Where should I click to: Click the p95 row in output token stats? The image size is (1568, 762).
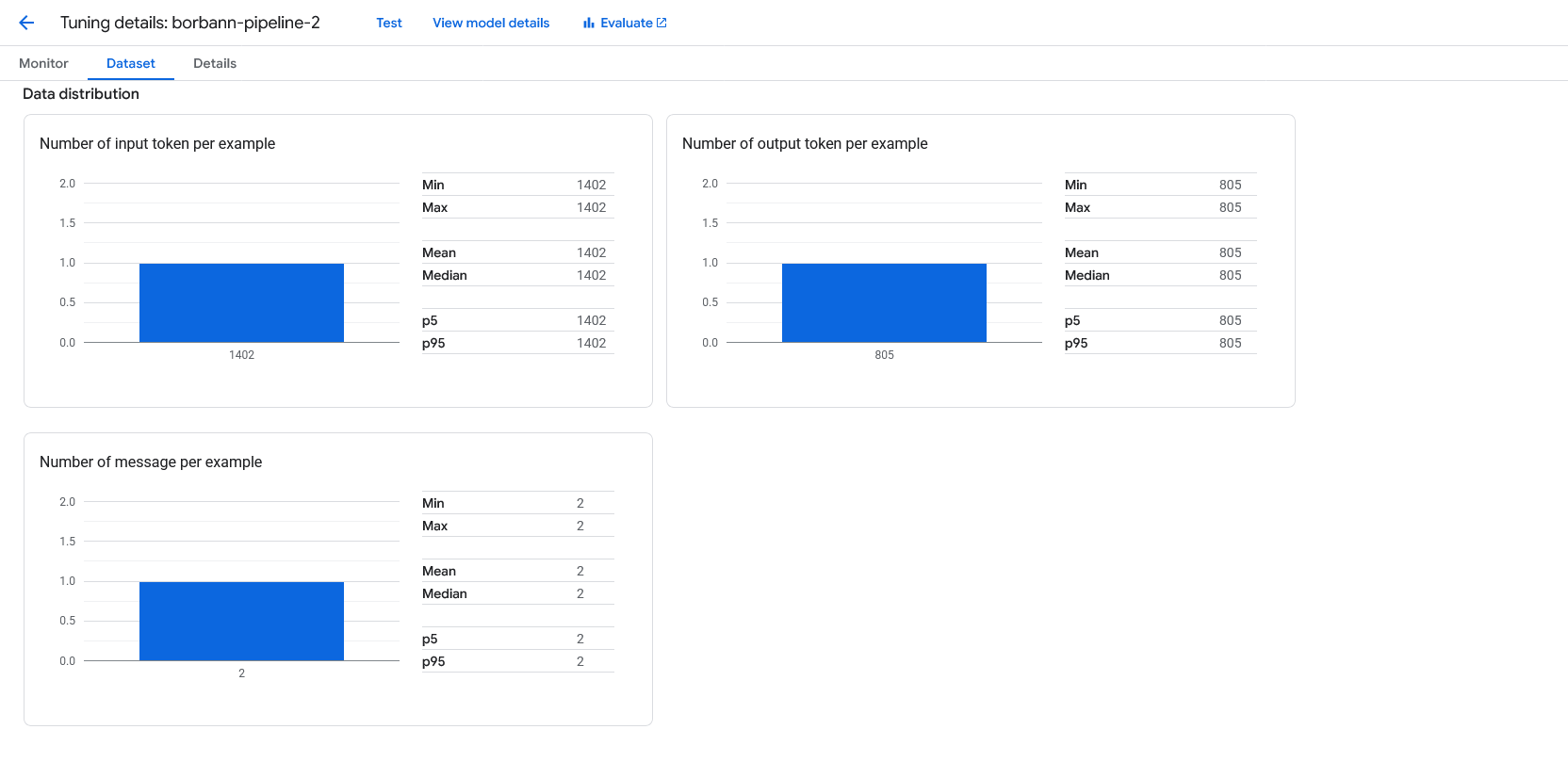1160,343
